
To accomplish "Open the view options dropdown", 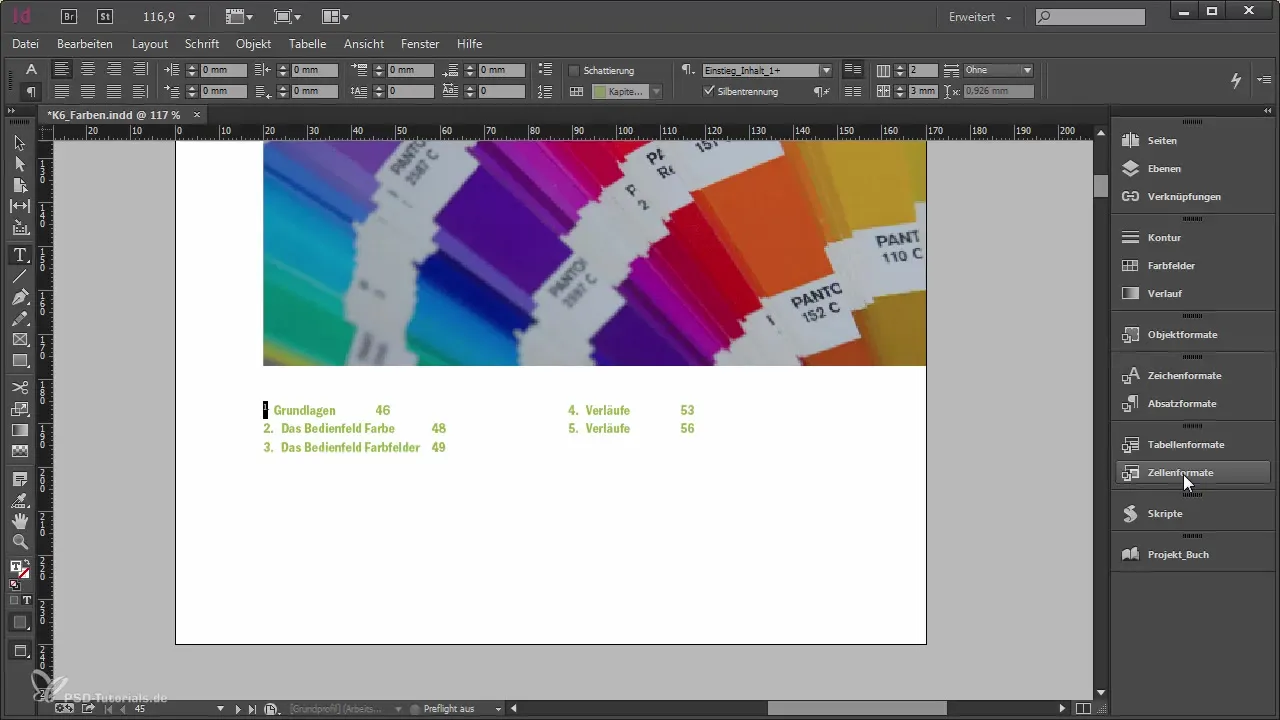I will point(241,17).
